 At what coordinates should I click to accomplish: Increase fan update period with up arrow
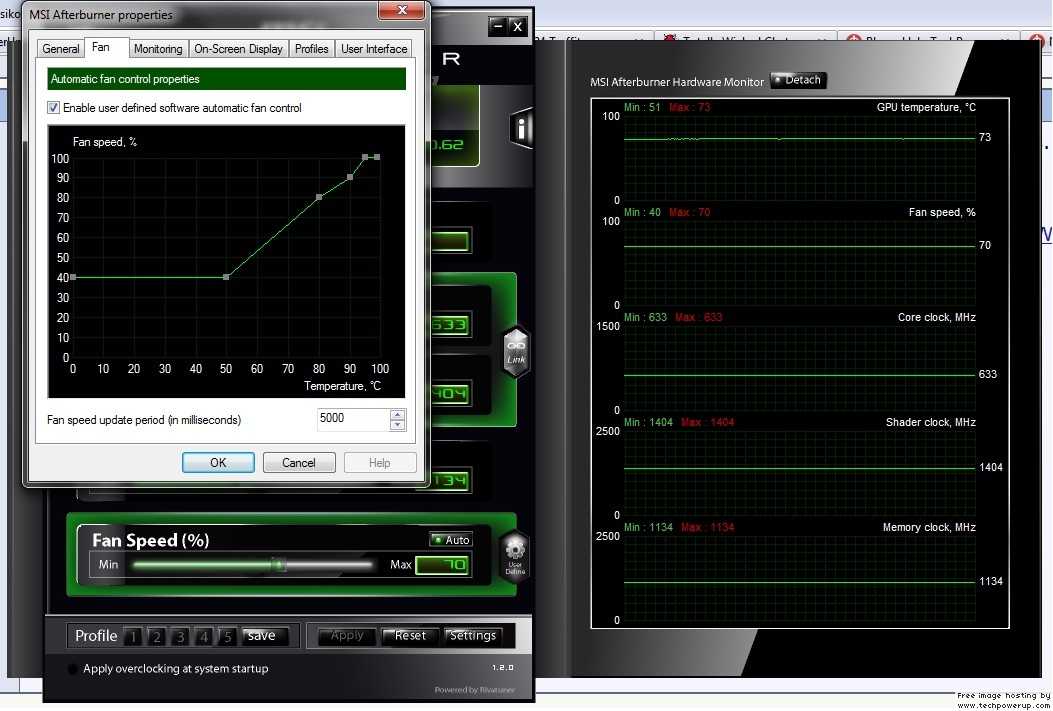tap(398, 414)
